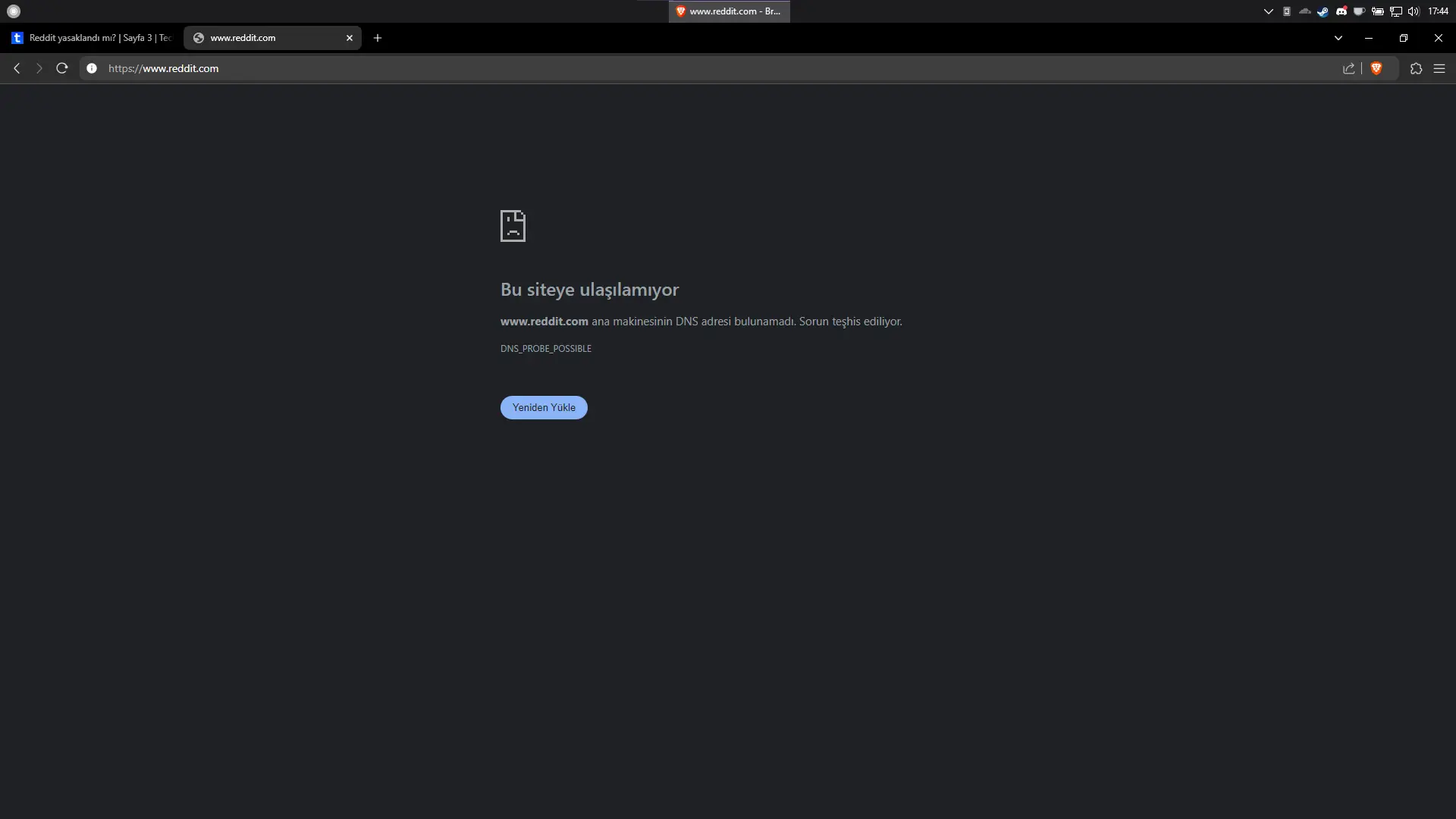Close the www.reddit.com tab
This screenshot has height=819, width=1456.
tap(350, 38)
